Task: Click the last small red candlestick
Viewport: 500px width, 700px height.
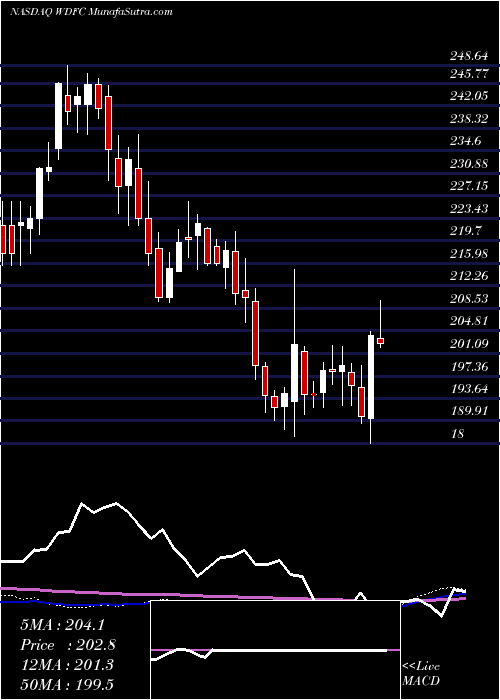Action: click(x=381, y=341)
